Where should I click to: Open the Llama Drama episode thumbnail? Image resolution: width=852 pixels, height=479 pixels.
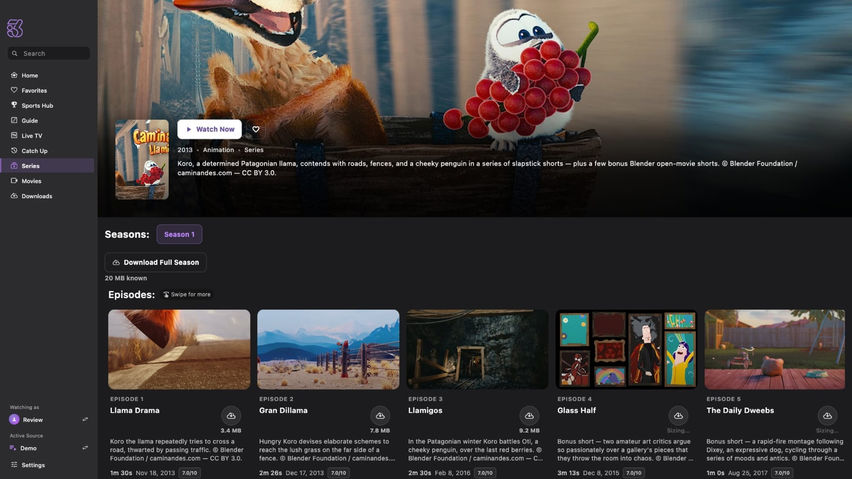(x=179, y=349)
